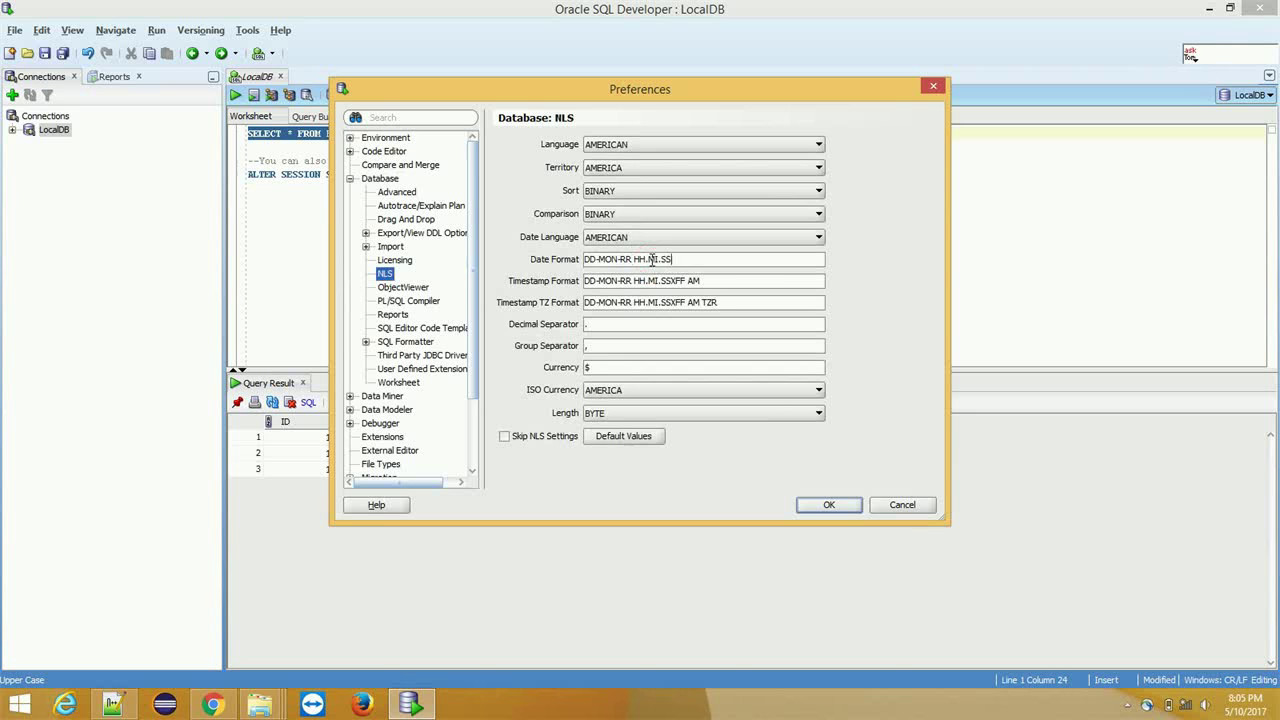Click the green Forward navigation arrow

point(221,53)
